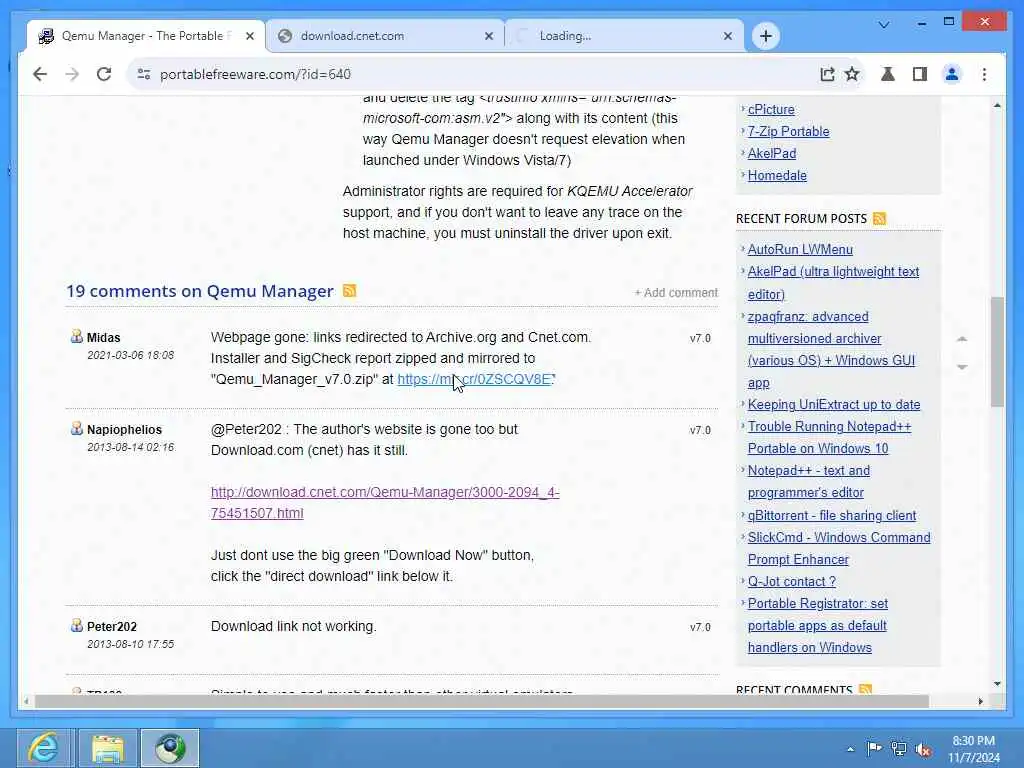Open the download.cnet.com Qemu-Manager link
Screen dimensions: 1024x768
385,503
